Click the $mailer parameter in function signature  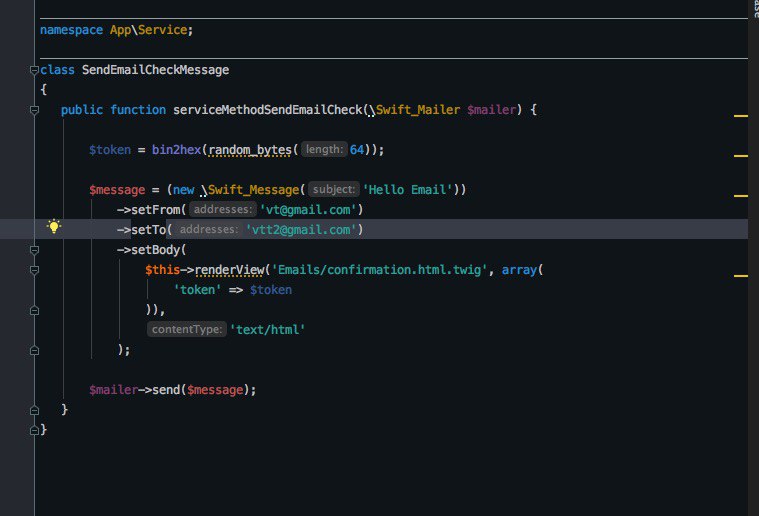[x=491, y=110]
